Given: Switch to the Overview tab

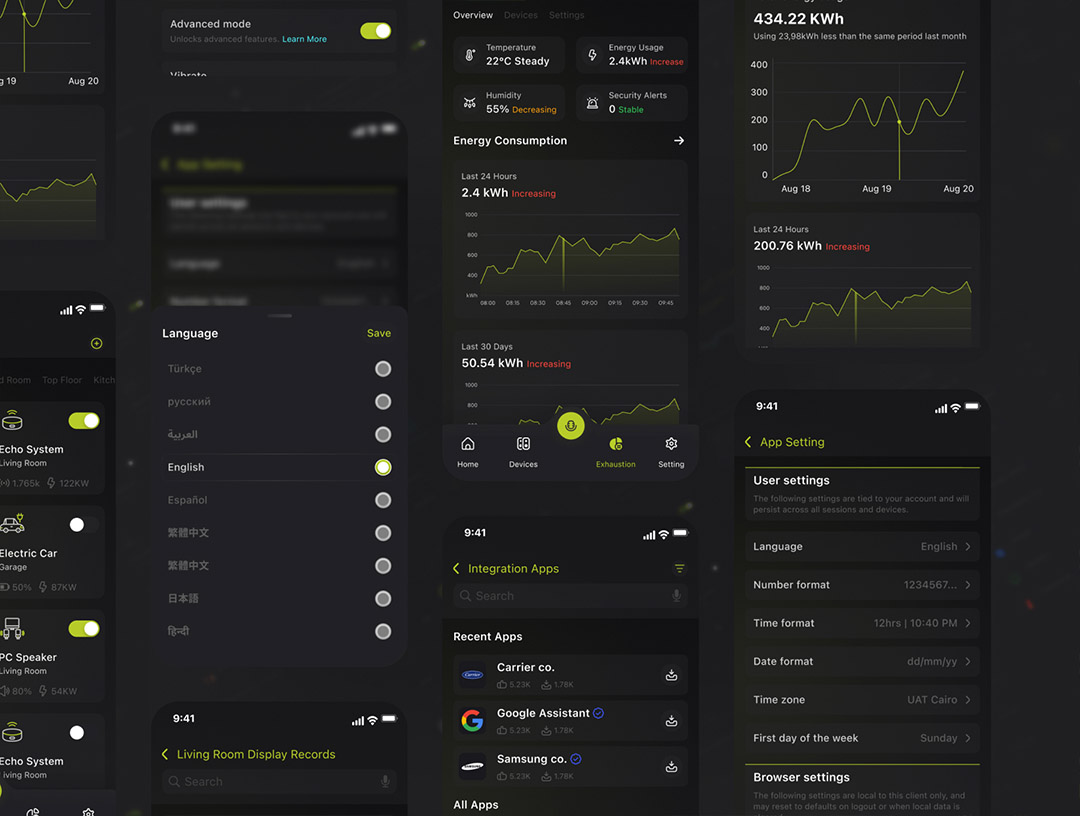Looking at the screenshot, I should click(472, 15).
